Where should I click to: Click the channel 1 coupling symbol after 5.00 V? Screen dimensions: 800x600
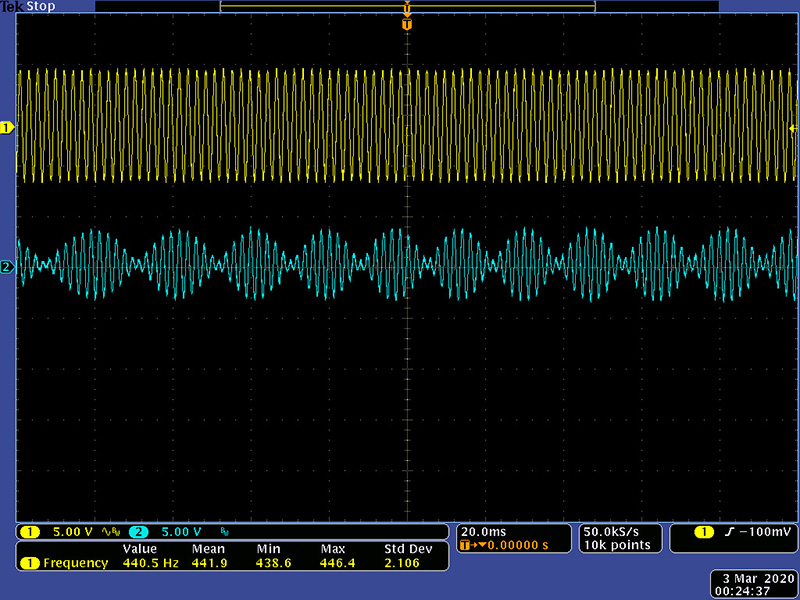pyautogui.click(x=111, y=531)
